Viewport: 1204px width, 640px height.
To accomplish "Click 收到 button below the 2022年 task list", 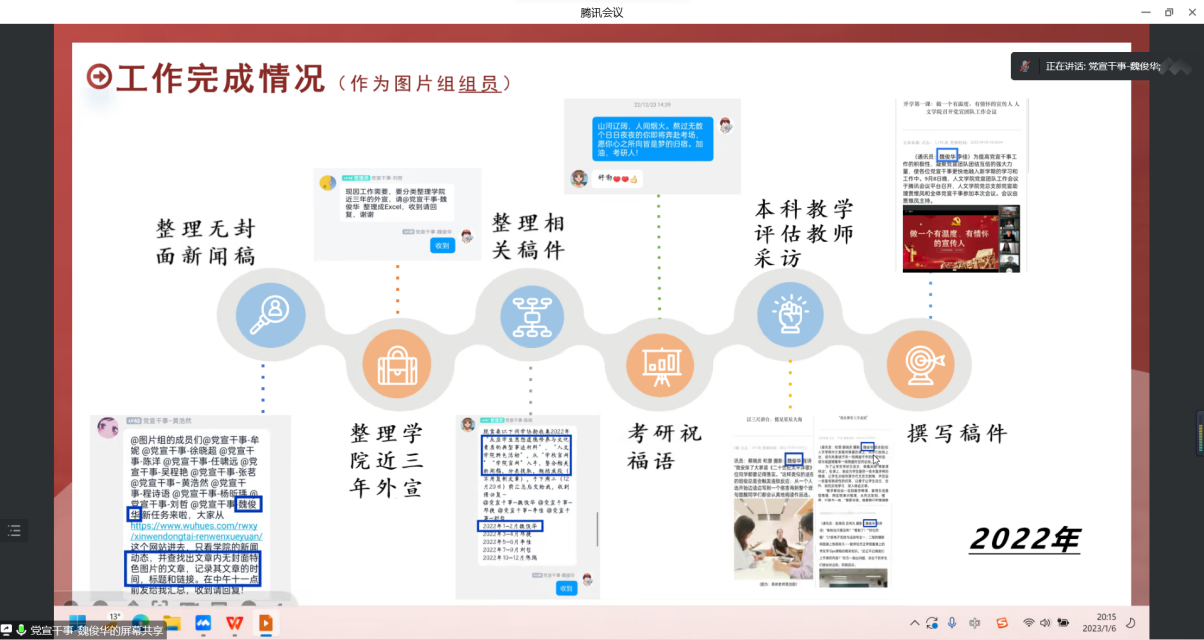I will (566, 589).
